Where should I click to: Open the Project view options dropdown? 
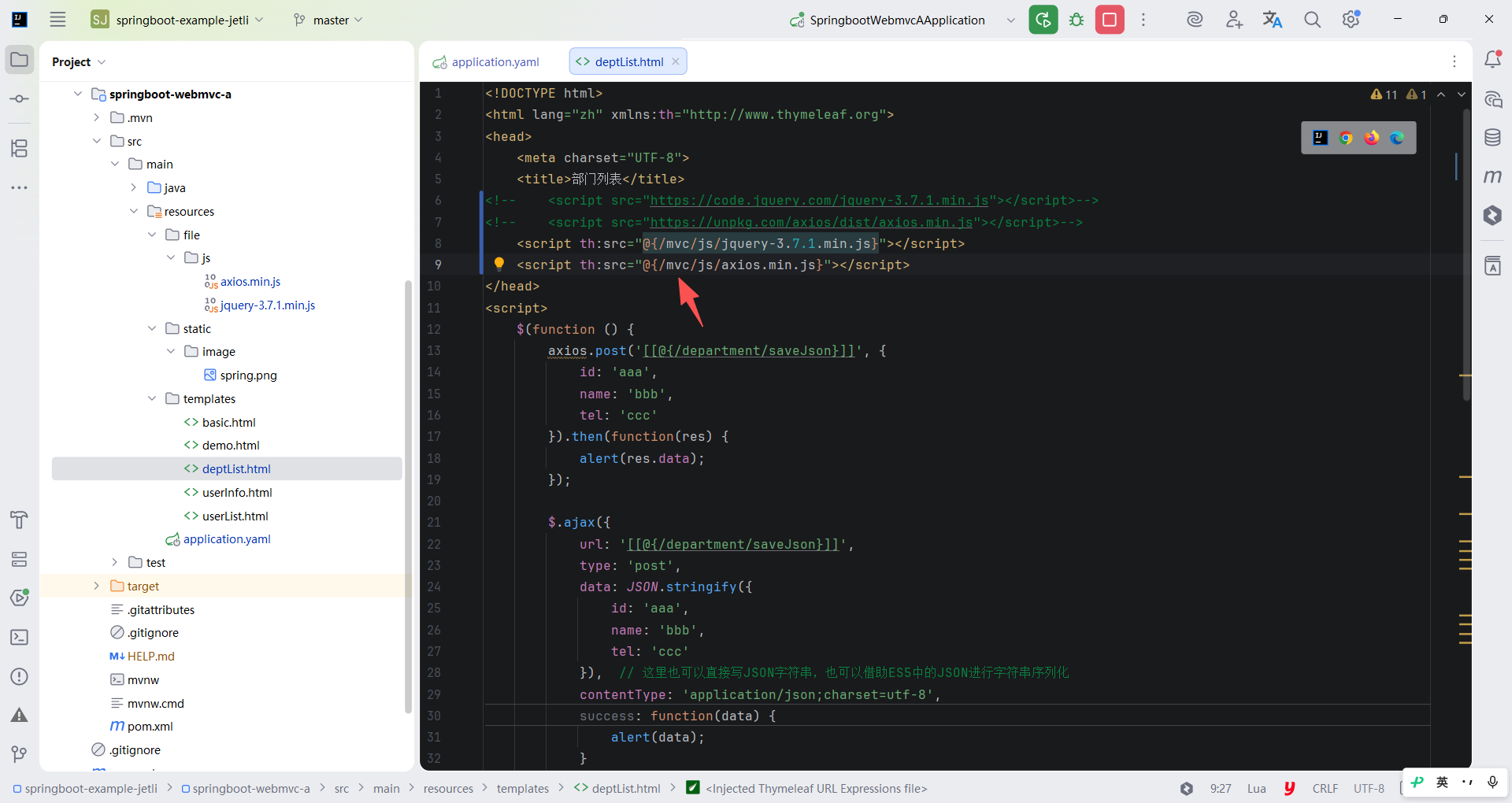(x=79, y=61)
